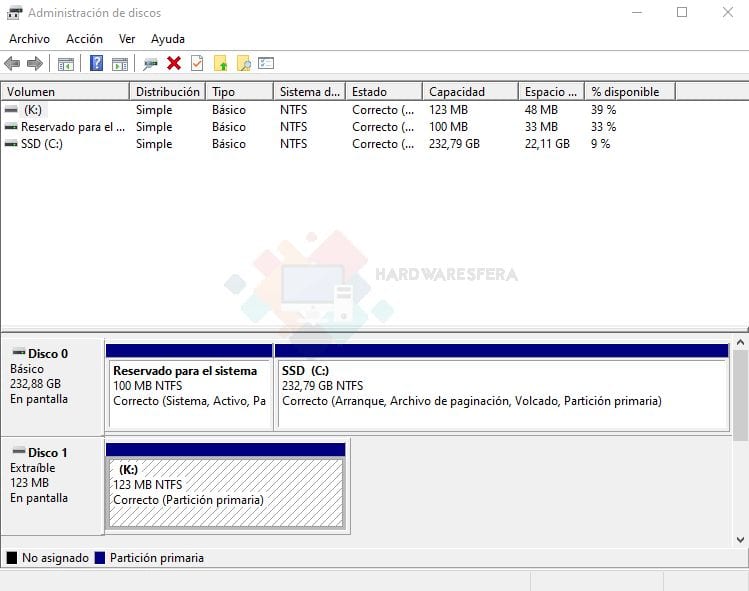Select 'Reservado para el sistema' partition block
The height and width of the screenshot is (591, 749).
189,387
